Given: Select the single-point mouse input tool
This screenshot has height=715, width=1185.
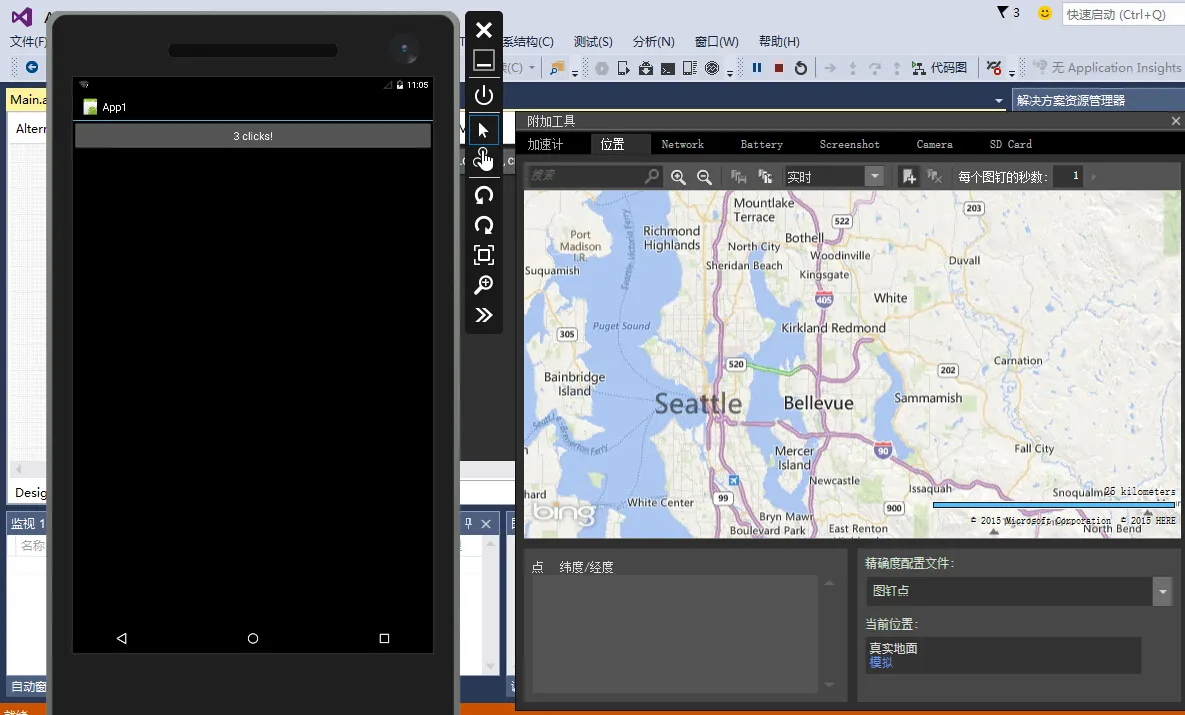Looking at the screenshot, I should point(484,130).
